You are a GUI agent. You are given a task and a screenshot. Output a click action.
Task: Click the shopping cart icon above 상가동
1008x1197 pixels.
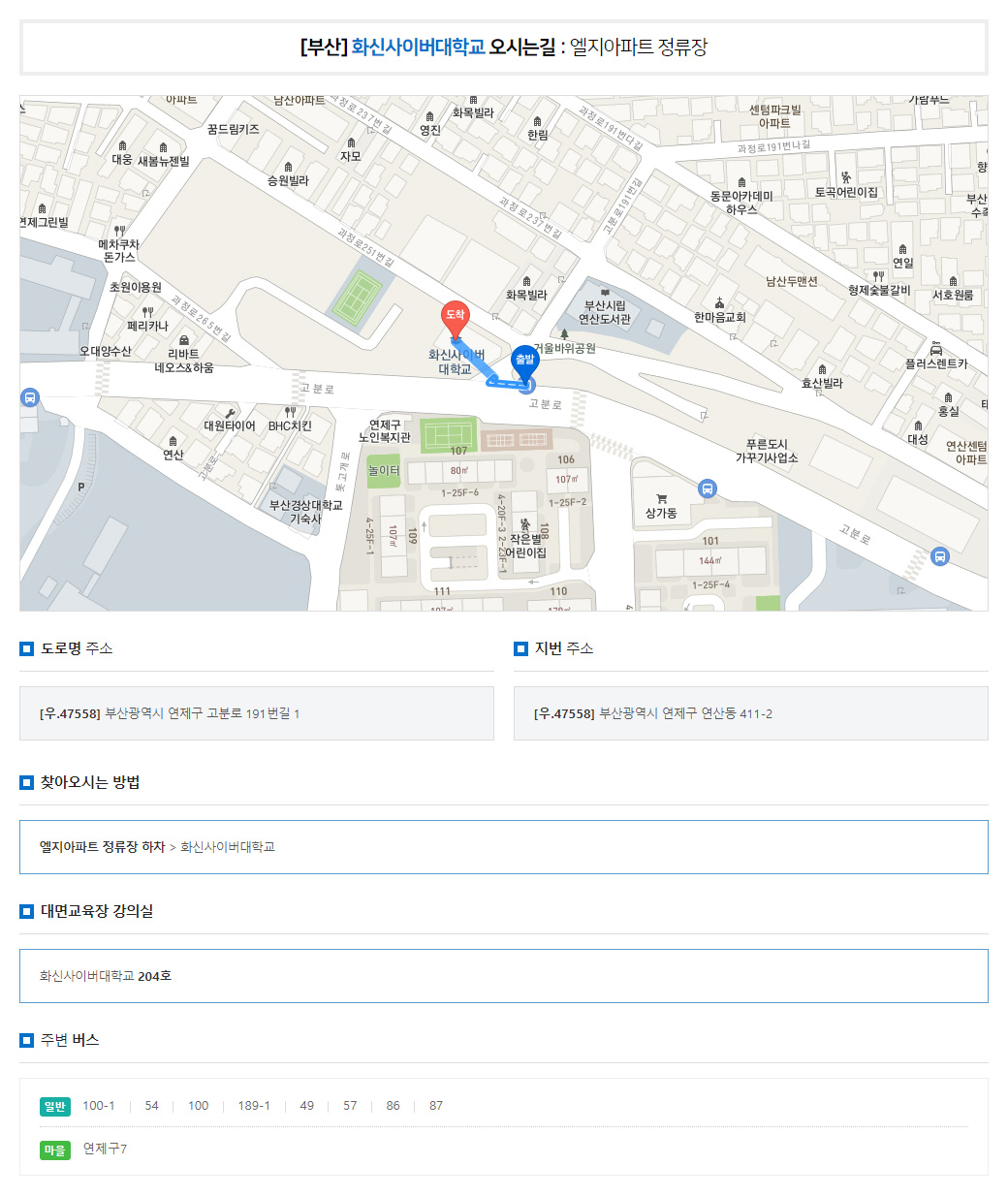(661, 499)
